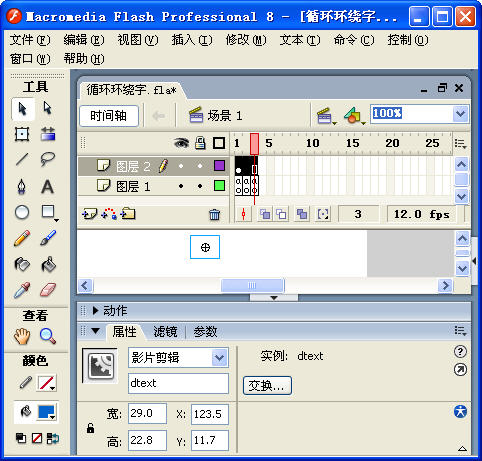Screen dimensions: 482x461
Task: Open the 文件(F) menu
Action: [x=30, y=40]
